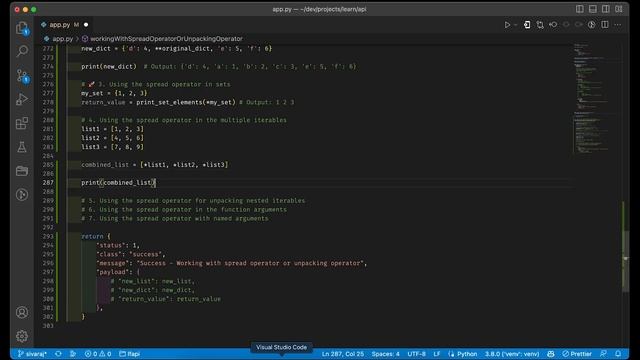Image resolution: width=640 pixels, height=360 pixels.
Task: Open the Spaces: 4 indentation selector
Action: [385, 354]
